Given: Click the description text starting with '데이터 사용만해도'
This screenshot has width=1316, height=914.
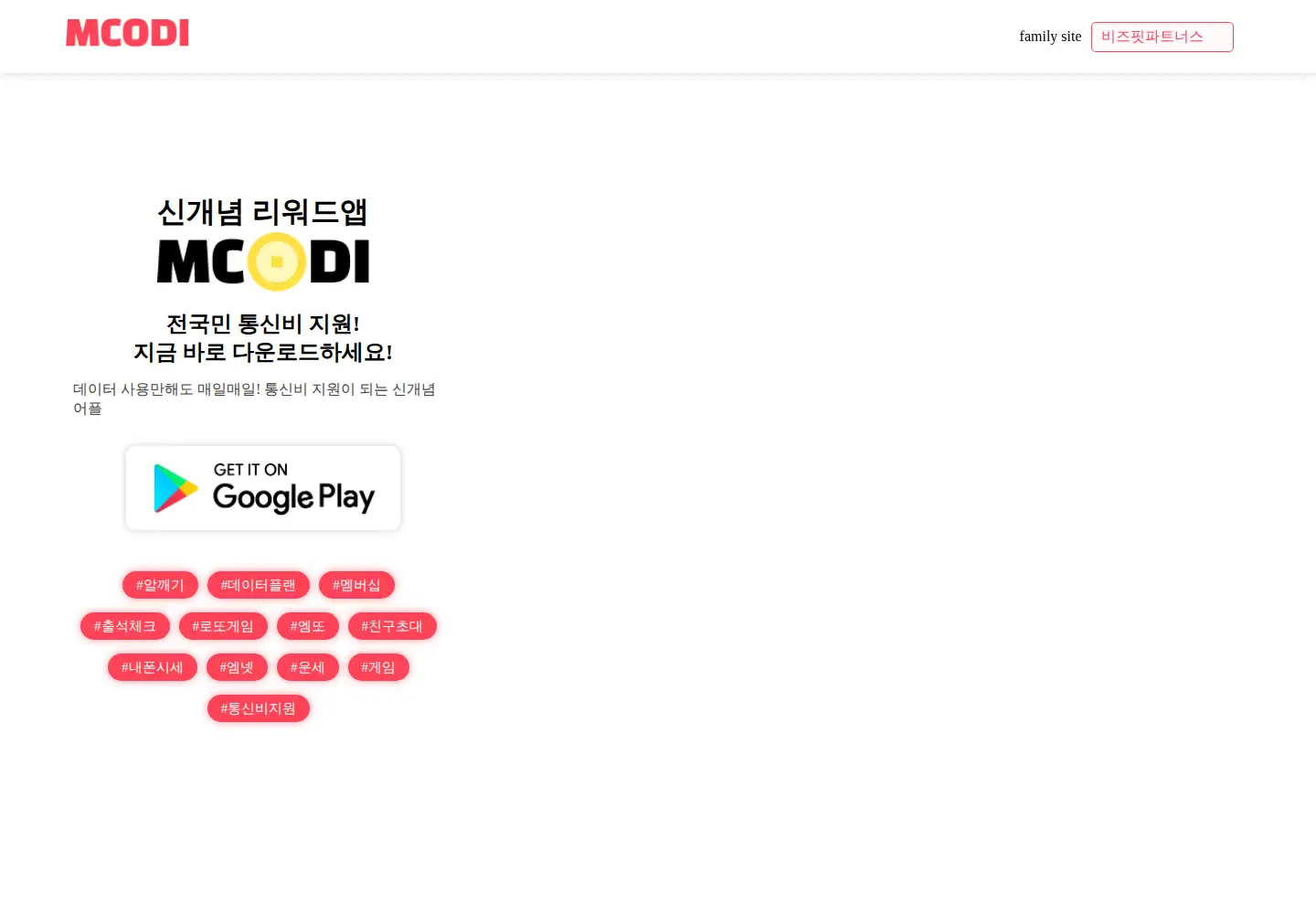Looking at the screenshot, I should tap(254, 399).
